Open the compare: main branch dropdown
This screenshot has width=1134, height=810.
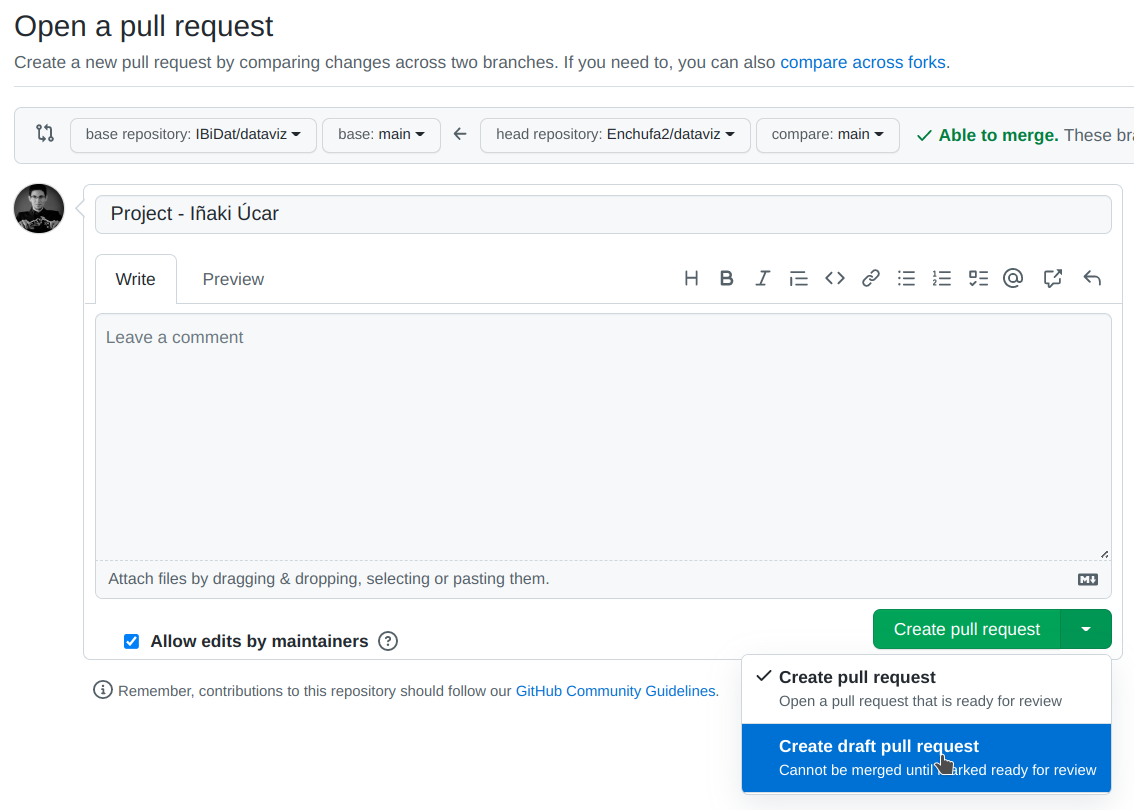pos(828,134)
